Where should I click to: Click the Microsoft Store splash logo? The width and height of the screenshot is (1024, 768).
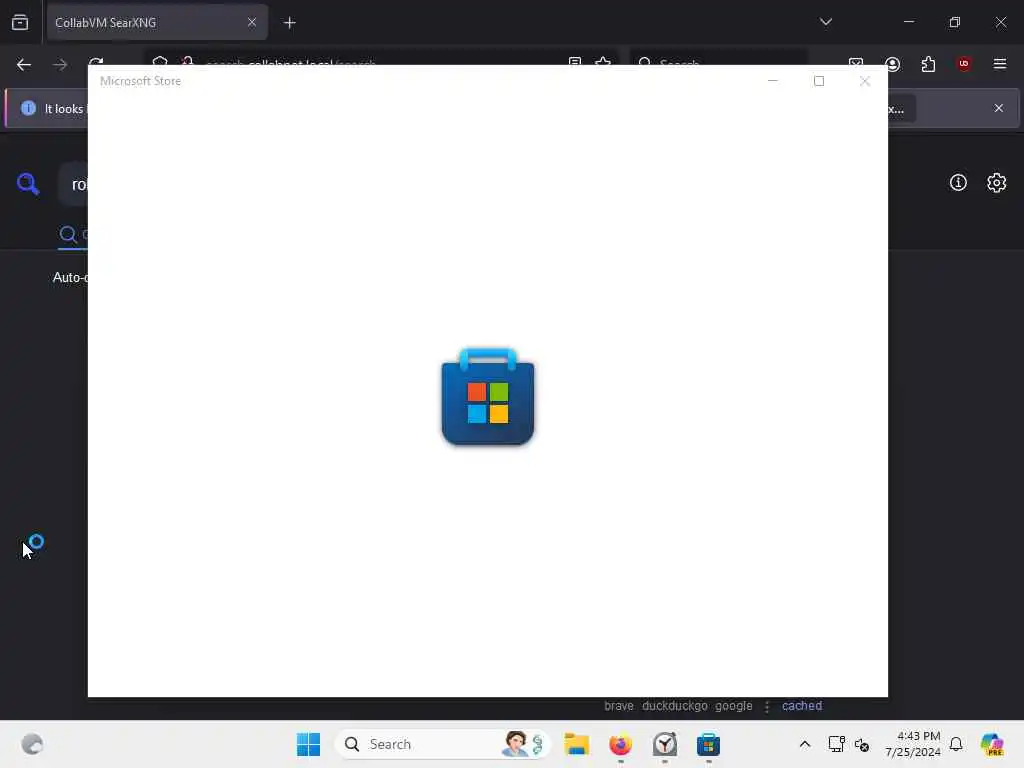[x=488, y=396]
